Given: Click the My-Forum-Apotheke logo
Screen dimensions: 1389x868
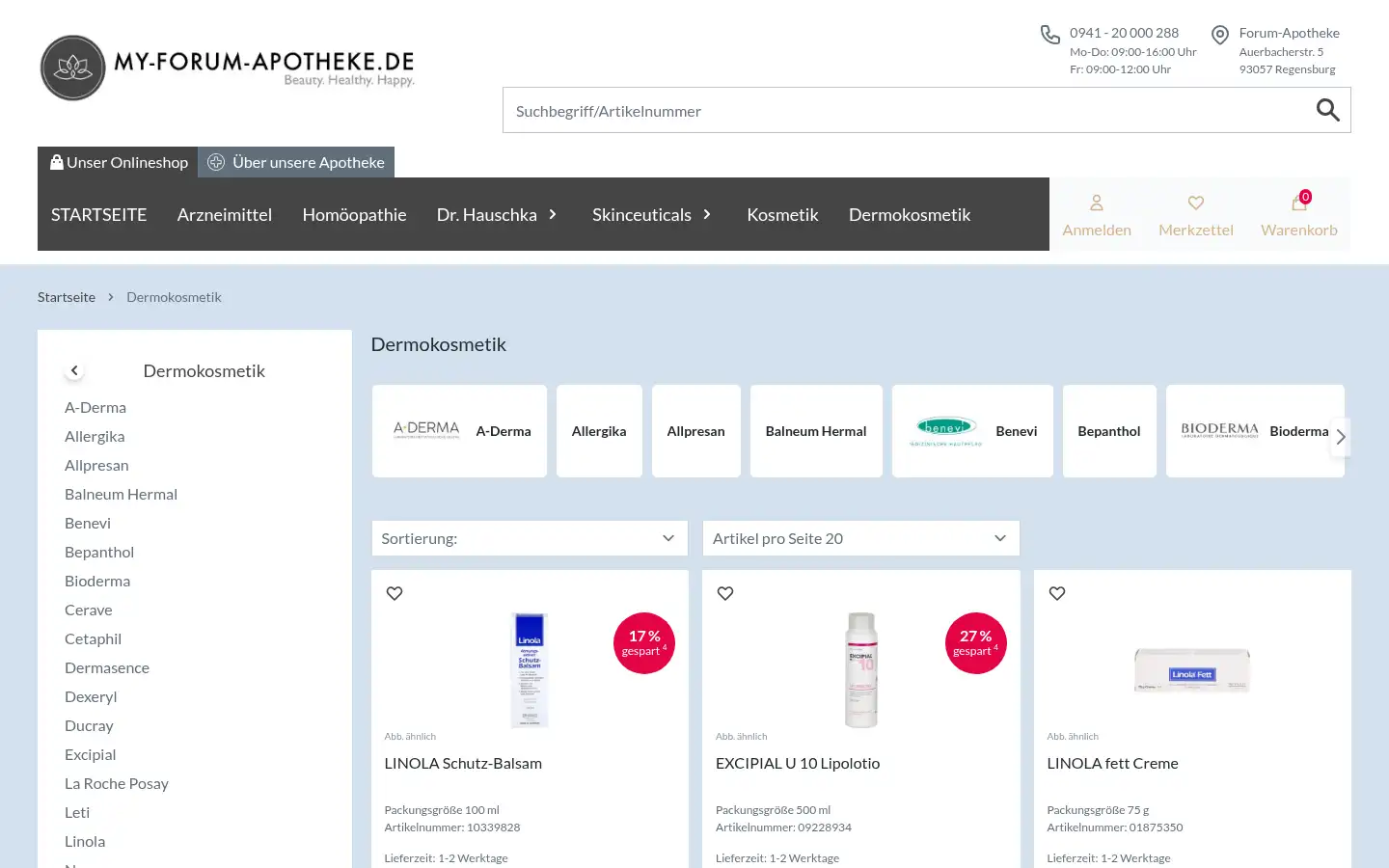Looking at the screenshot, I should click(228, 68).
